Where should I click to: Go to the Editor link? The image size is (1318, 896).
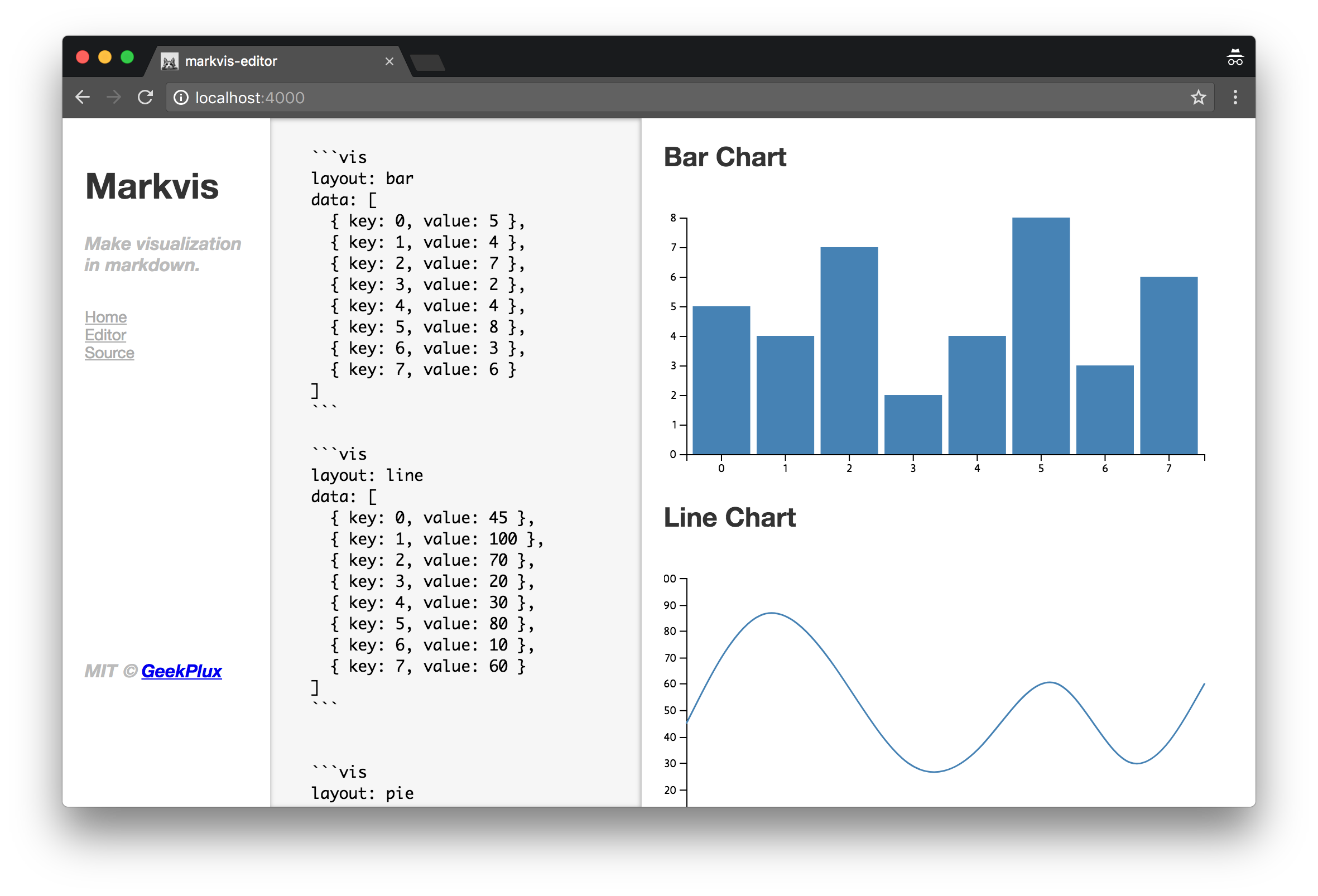pyautogui.click(x=105, y=335)
